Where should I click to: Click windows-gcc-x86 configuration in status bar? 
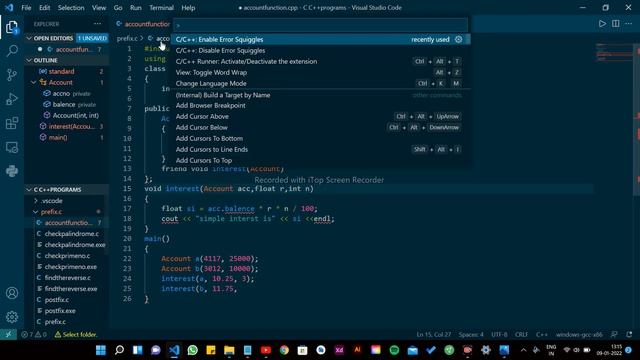point(579,334)
